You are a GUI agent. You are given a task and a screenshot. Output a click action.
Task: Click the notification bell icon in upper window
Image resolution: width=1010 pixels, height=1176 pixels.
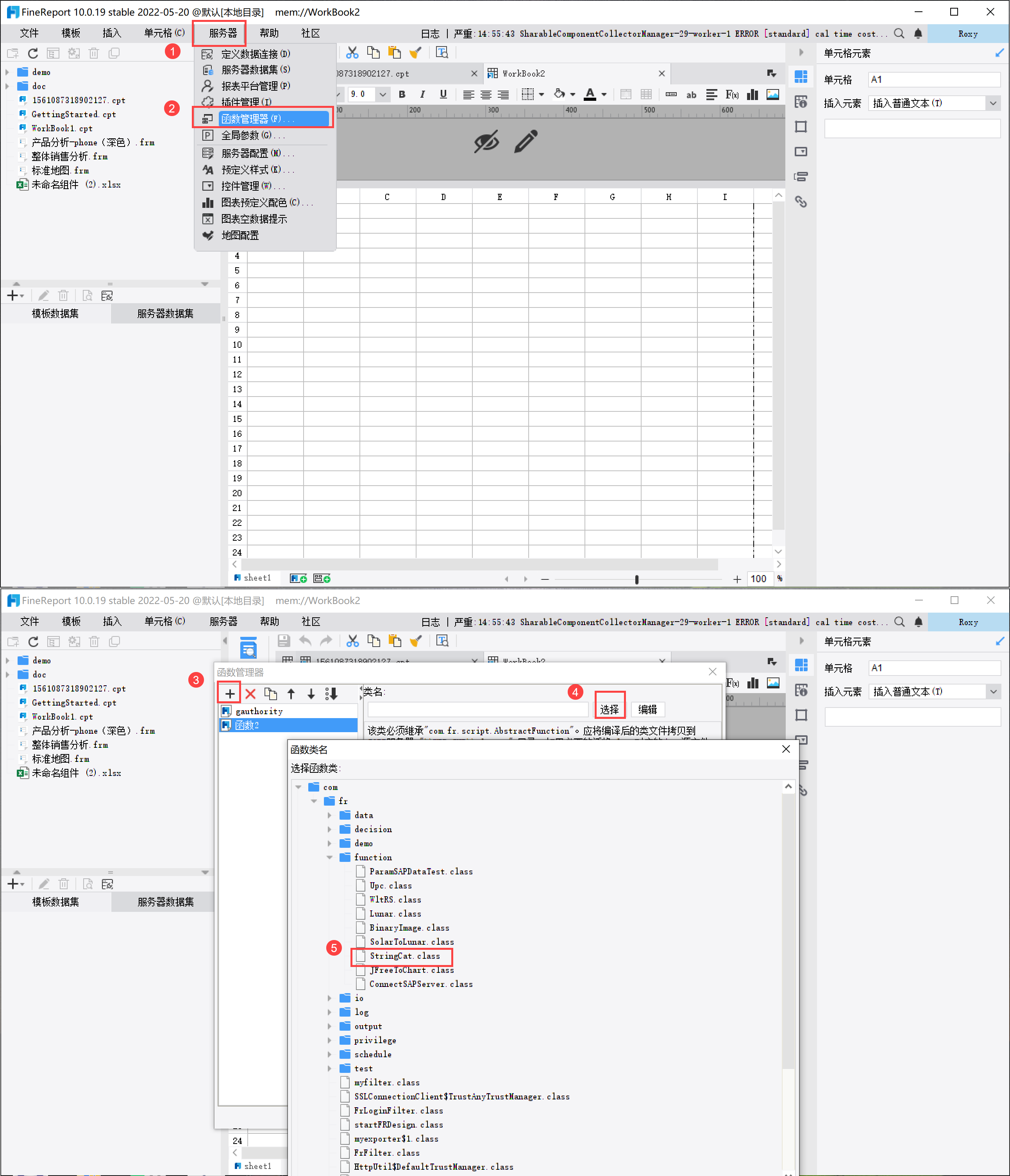pos(918,34)
